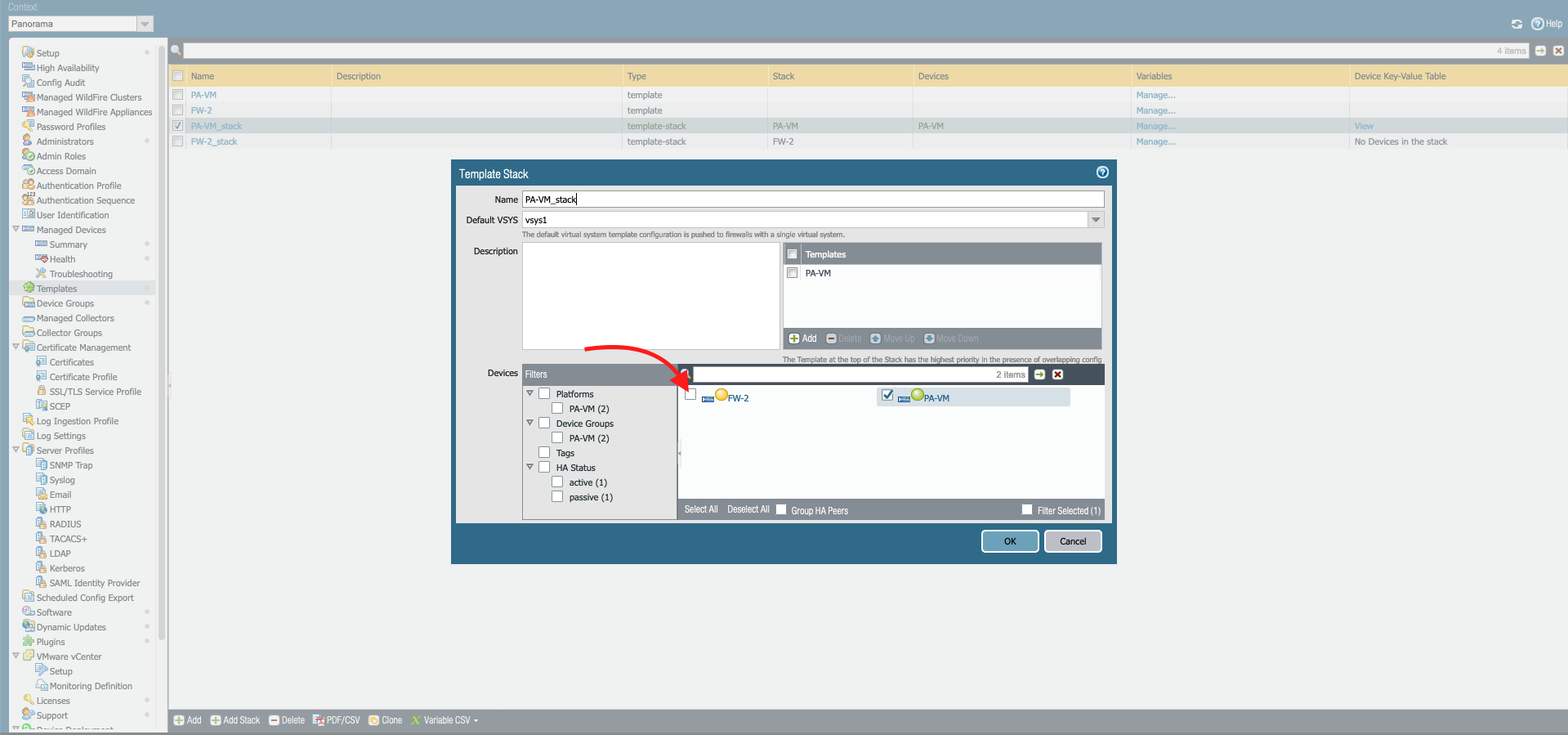Enable the Group HA Peers checkbox
1568x735 pixels.
point(781,509)
